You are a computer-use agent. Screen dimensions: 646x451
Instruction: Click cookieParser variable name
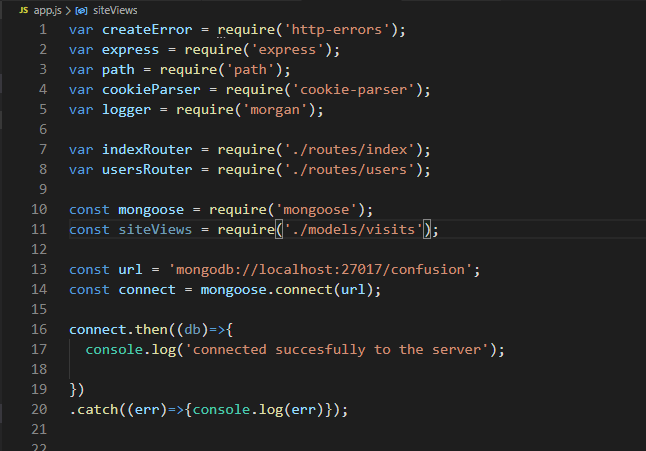coord(151,90)
